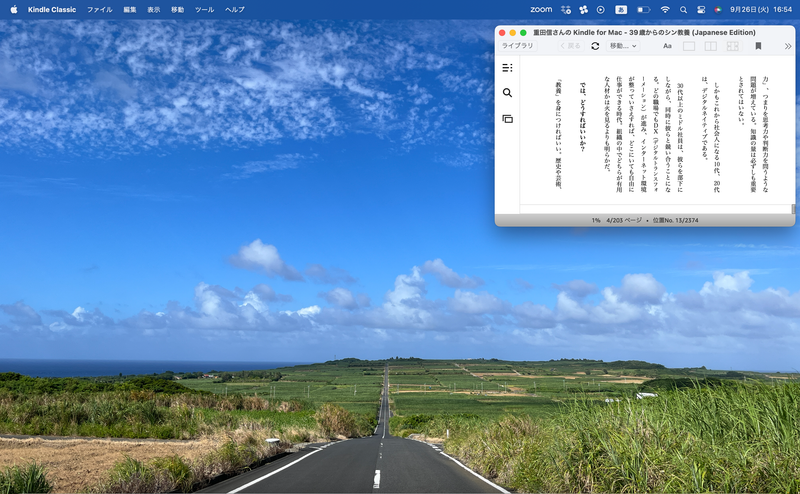Open the table of contents sidebar icon

click(x=507, y=68)
